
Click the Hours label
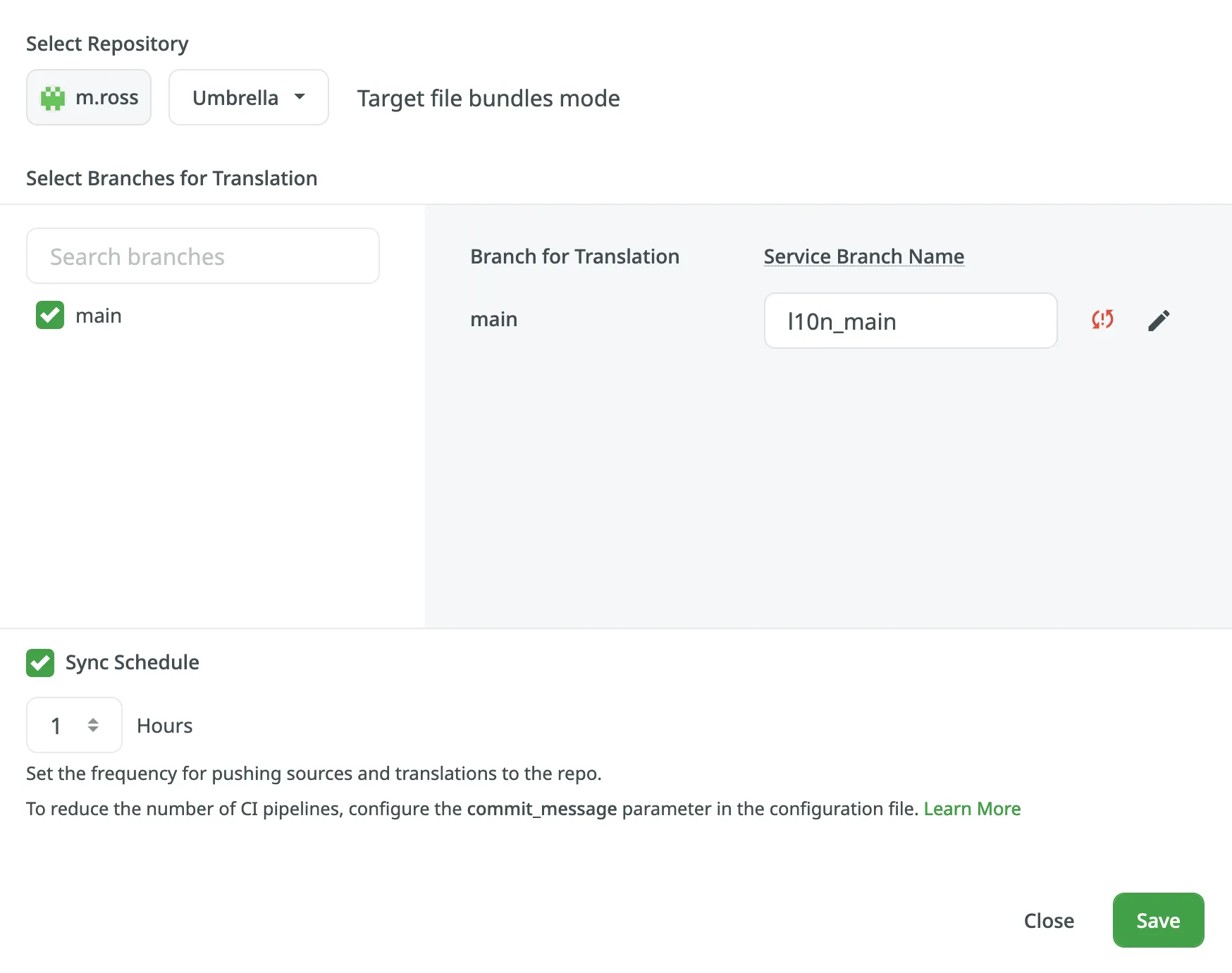165,726
